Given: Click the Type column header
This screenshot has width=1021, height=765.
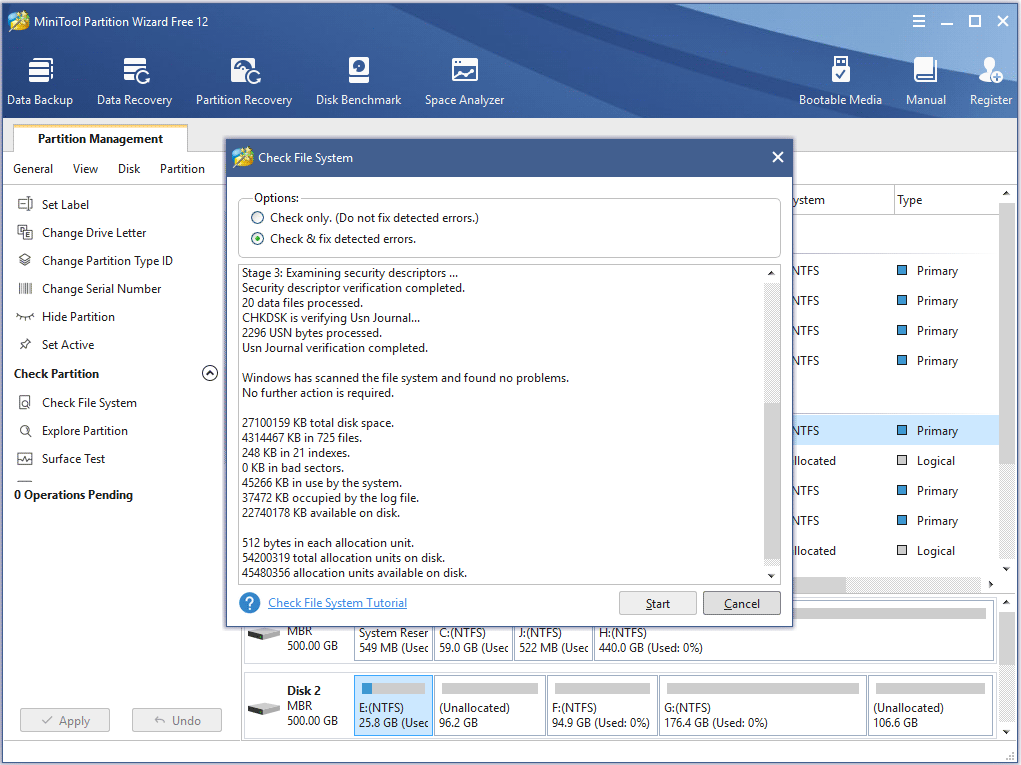Looking at the screenshot, I should click(945, 200).
